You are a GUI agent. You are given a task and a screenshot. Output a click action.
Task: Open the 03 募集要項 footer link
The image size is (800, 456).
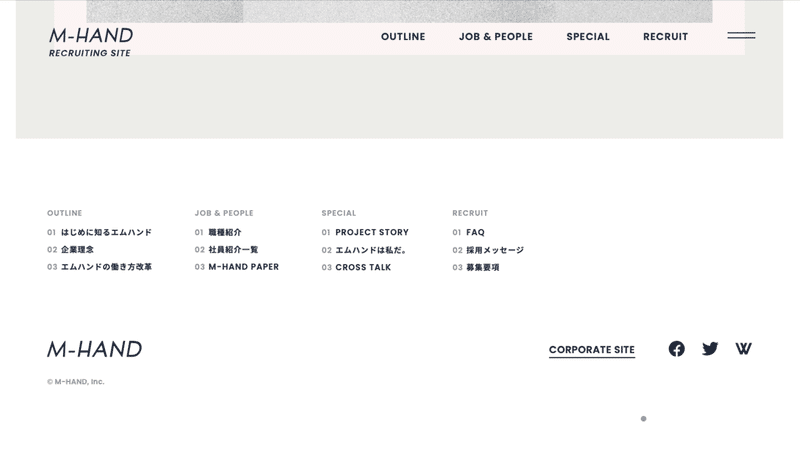click(x=476, y=267)
